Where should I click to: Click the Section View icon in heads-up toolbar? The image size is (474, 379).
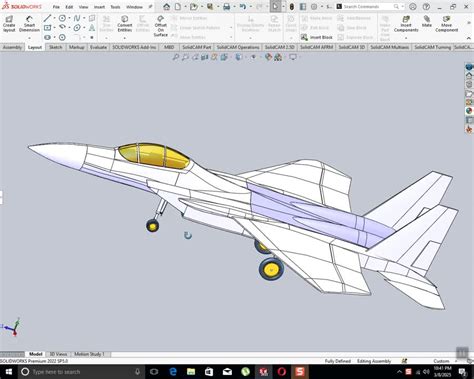tap(205, 57)
